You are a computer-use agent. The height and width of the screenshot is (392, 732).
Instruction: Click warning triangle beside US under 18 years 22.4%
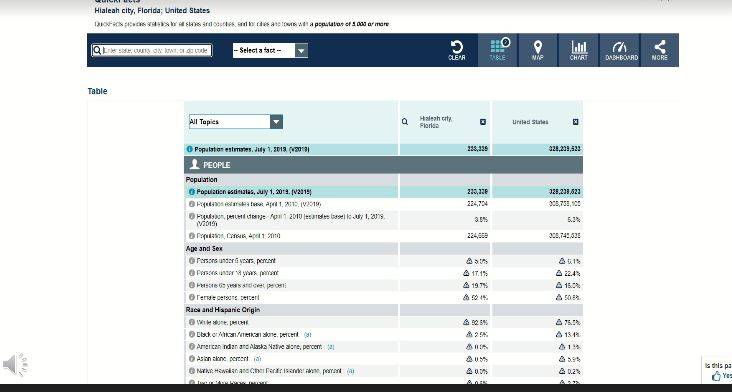point(559,273)
